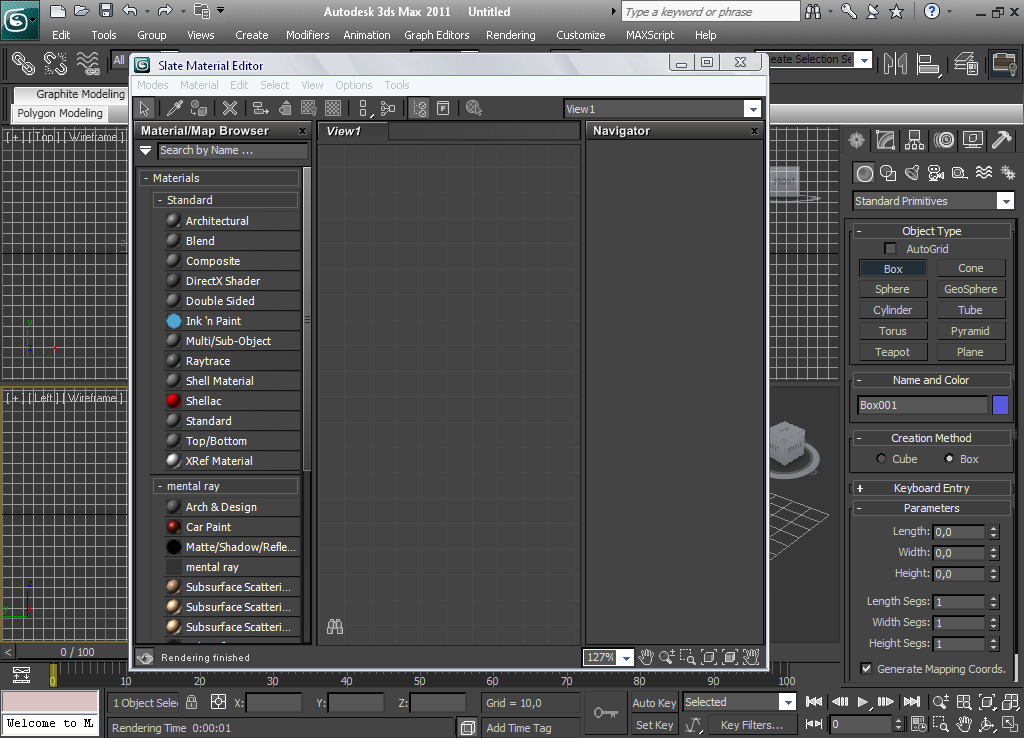Viewport: 1024px width, 738px height.
Task: Collapse the Parameters rollout
Action: tap(932, 508)
